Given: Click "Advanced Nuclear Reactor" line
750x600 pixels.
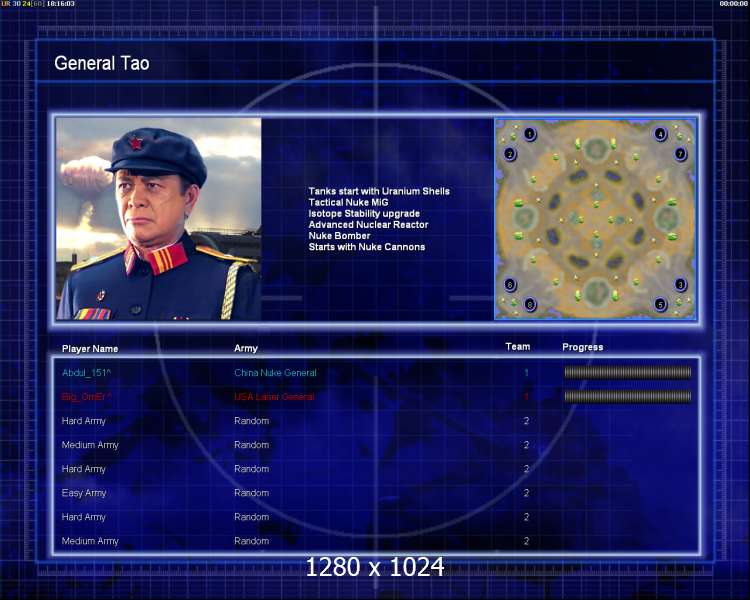Looking at the screenshot, I should pos(368,224).
